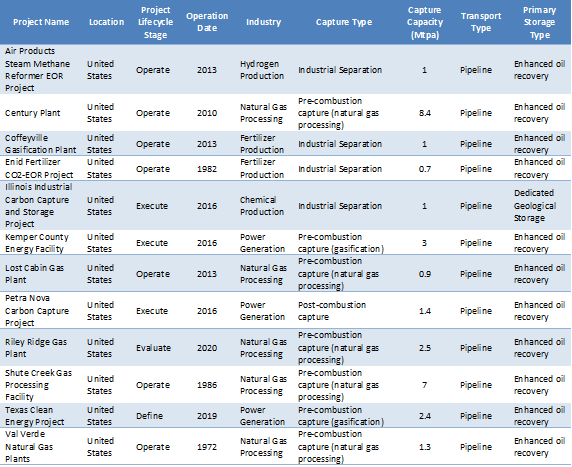Click the 'Hydrogen Production' industry cell
The width and height of the screenshot is (572, 467).
point(262,70)
